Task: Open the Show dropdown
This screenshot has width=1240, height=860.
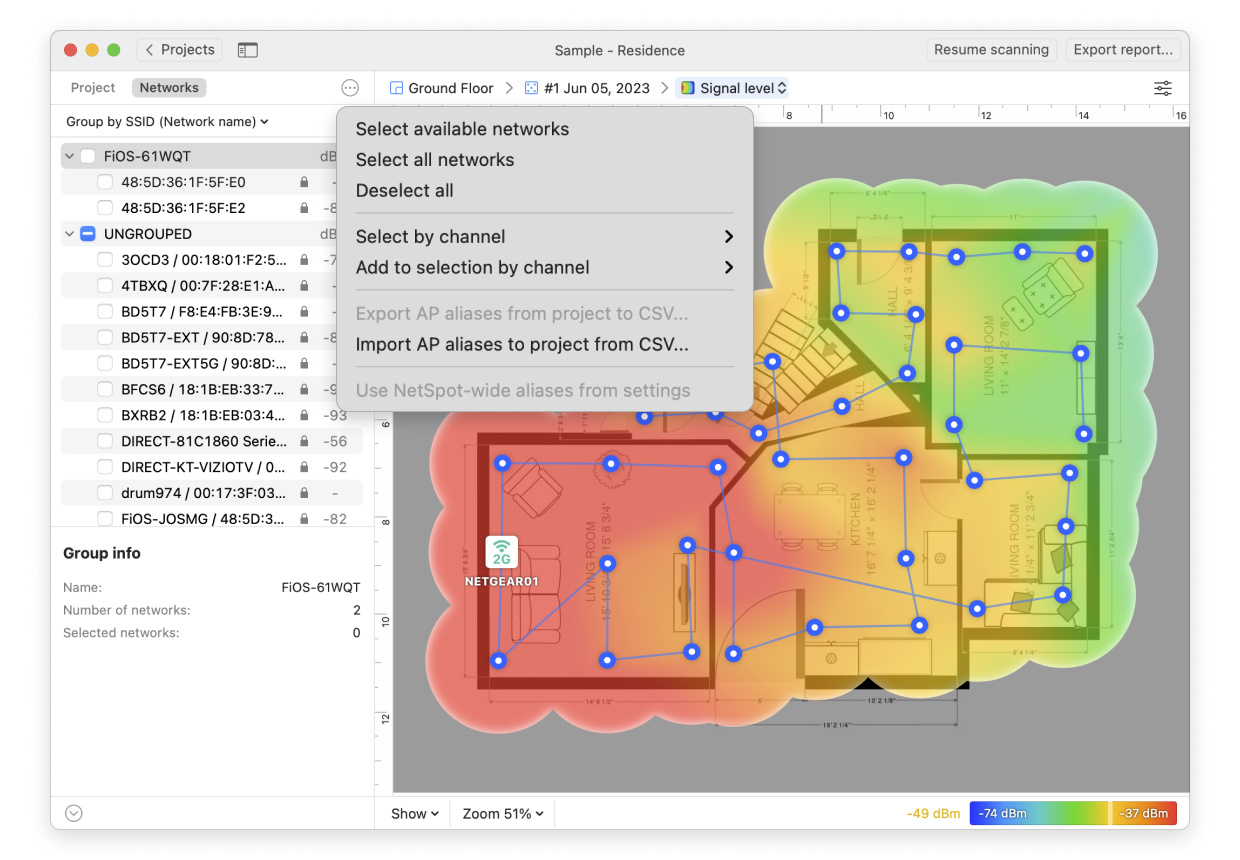Action: pos(415,813)
